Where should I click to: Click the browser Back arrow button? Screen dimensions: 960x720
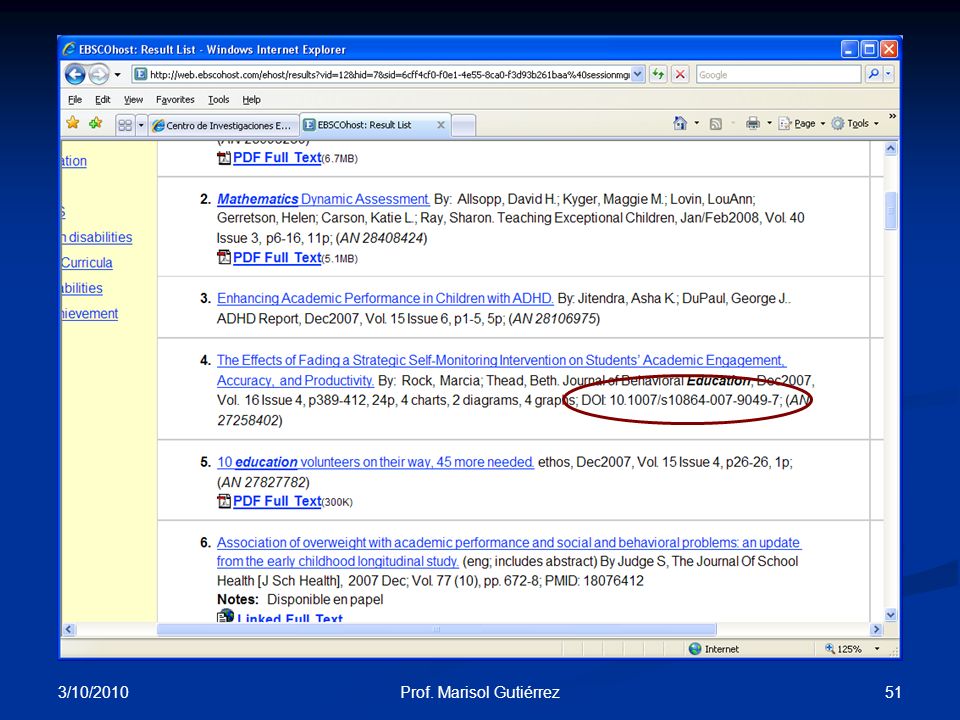point(75,75)
